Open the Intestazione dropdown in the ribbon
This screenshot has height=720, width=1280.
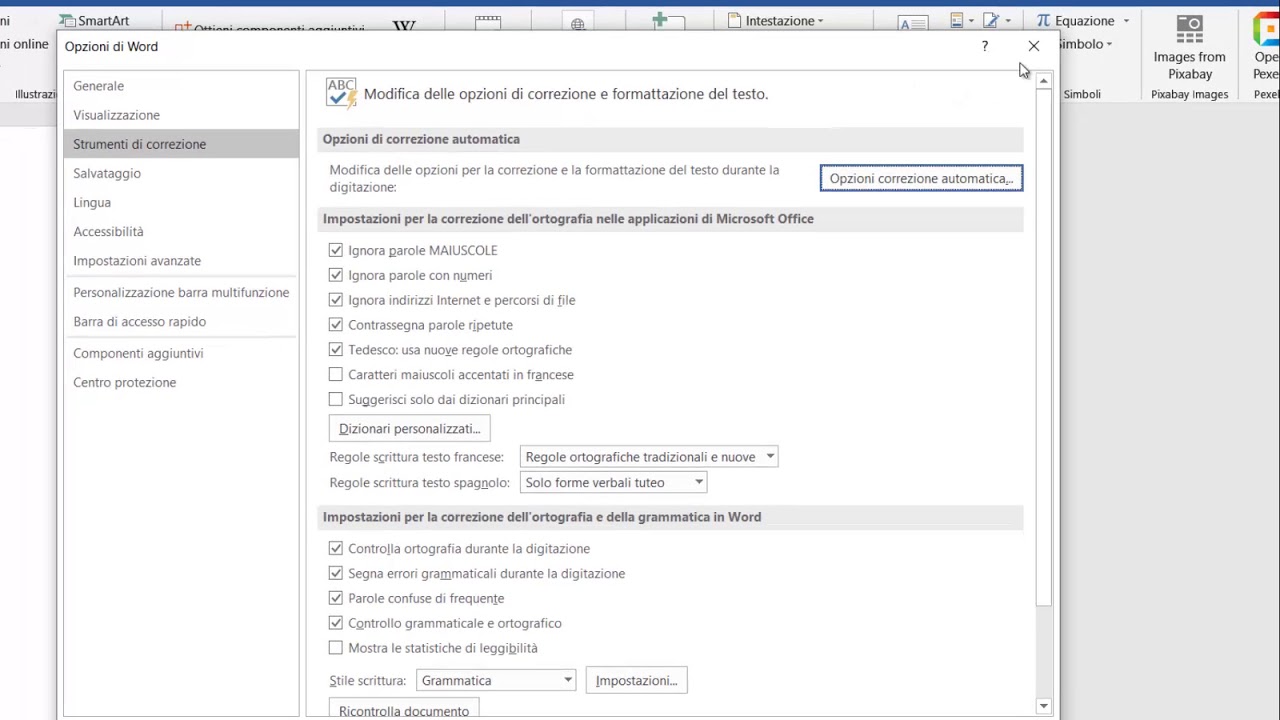click(776, 20)
